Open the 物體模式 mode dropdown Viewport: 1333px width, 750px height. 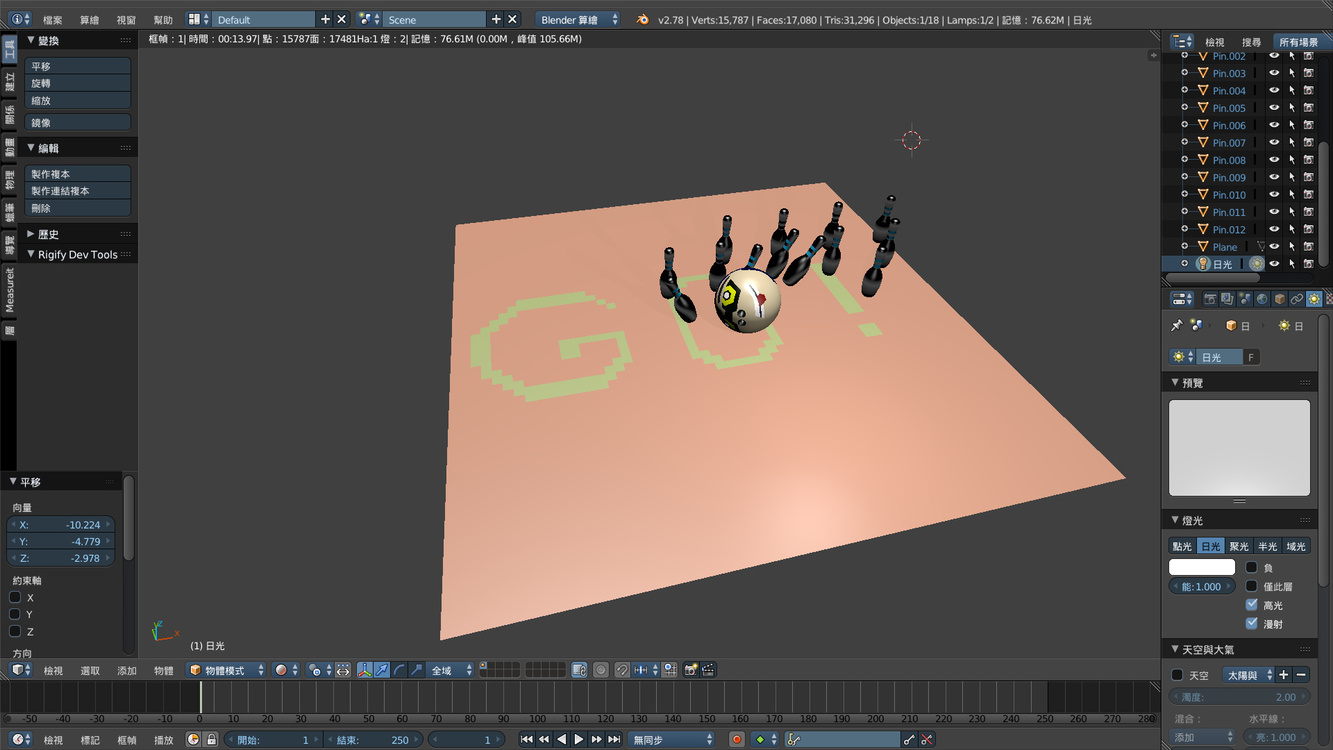tap(227, 671)
